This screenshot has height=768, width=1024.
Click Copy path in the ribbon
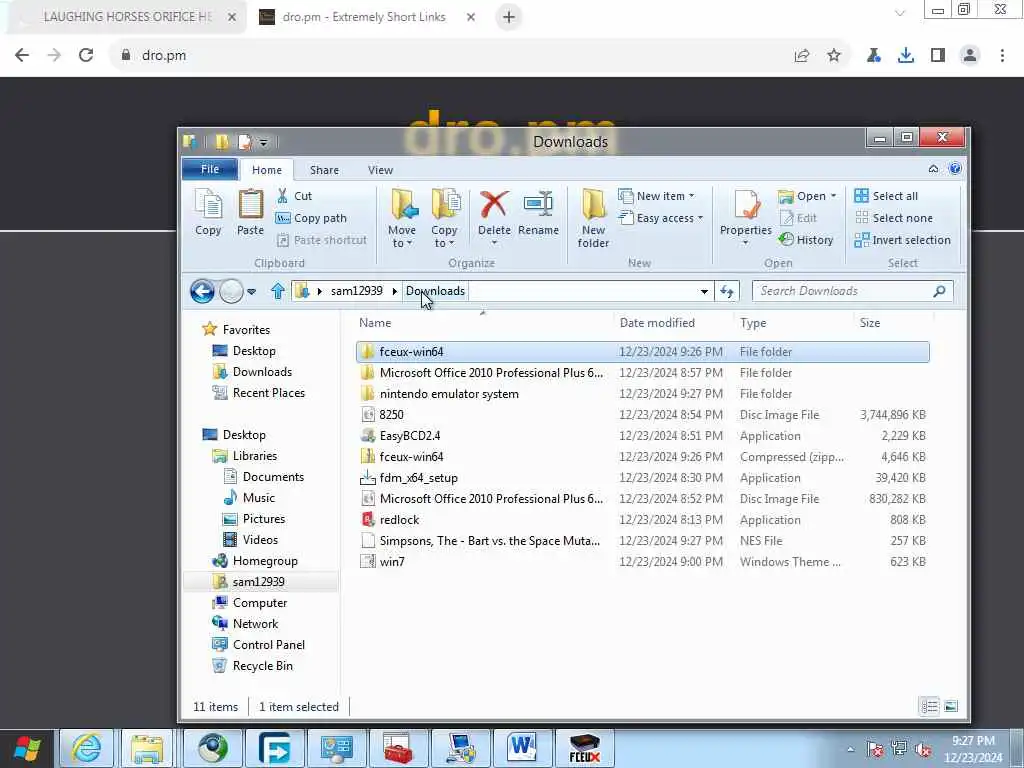(x=311, y=218)
